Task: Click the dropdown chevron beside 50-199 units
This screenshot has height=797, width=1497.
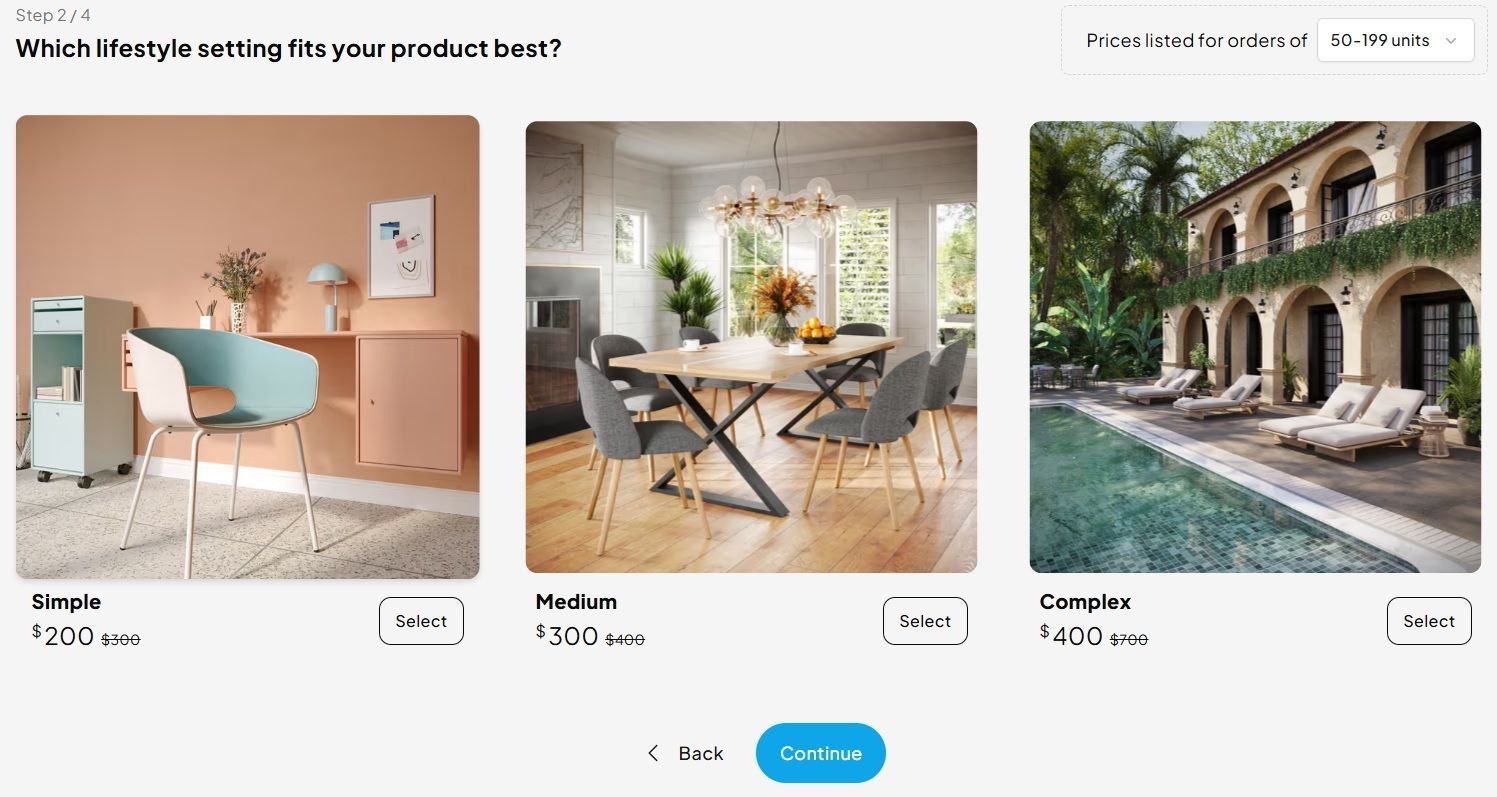Action: tap(1451, 41)
